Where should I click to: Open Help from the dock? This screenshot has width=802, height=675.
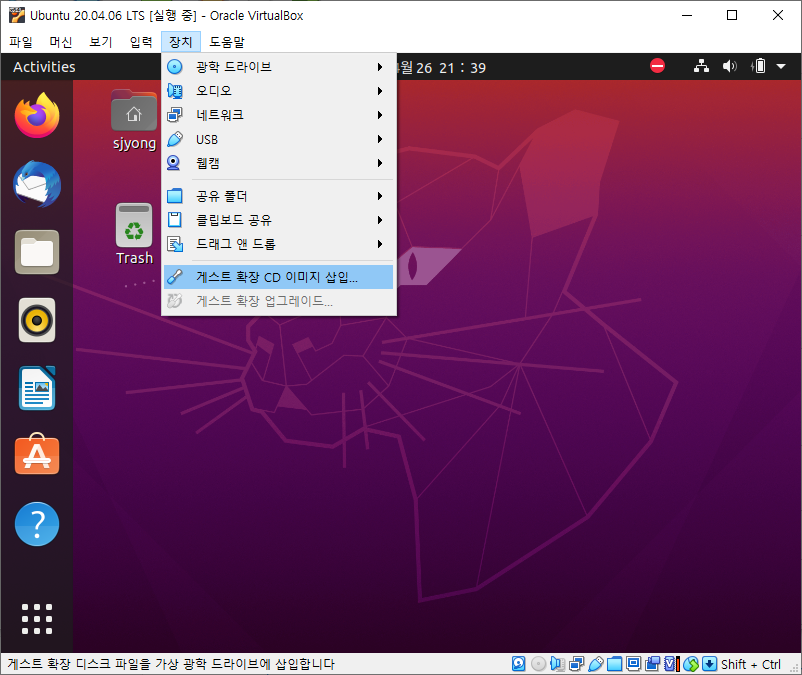tap(37, 524)
